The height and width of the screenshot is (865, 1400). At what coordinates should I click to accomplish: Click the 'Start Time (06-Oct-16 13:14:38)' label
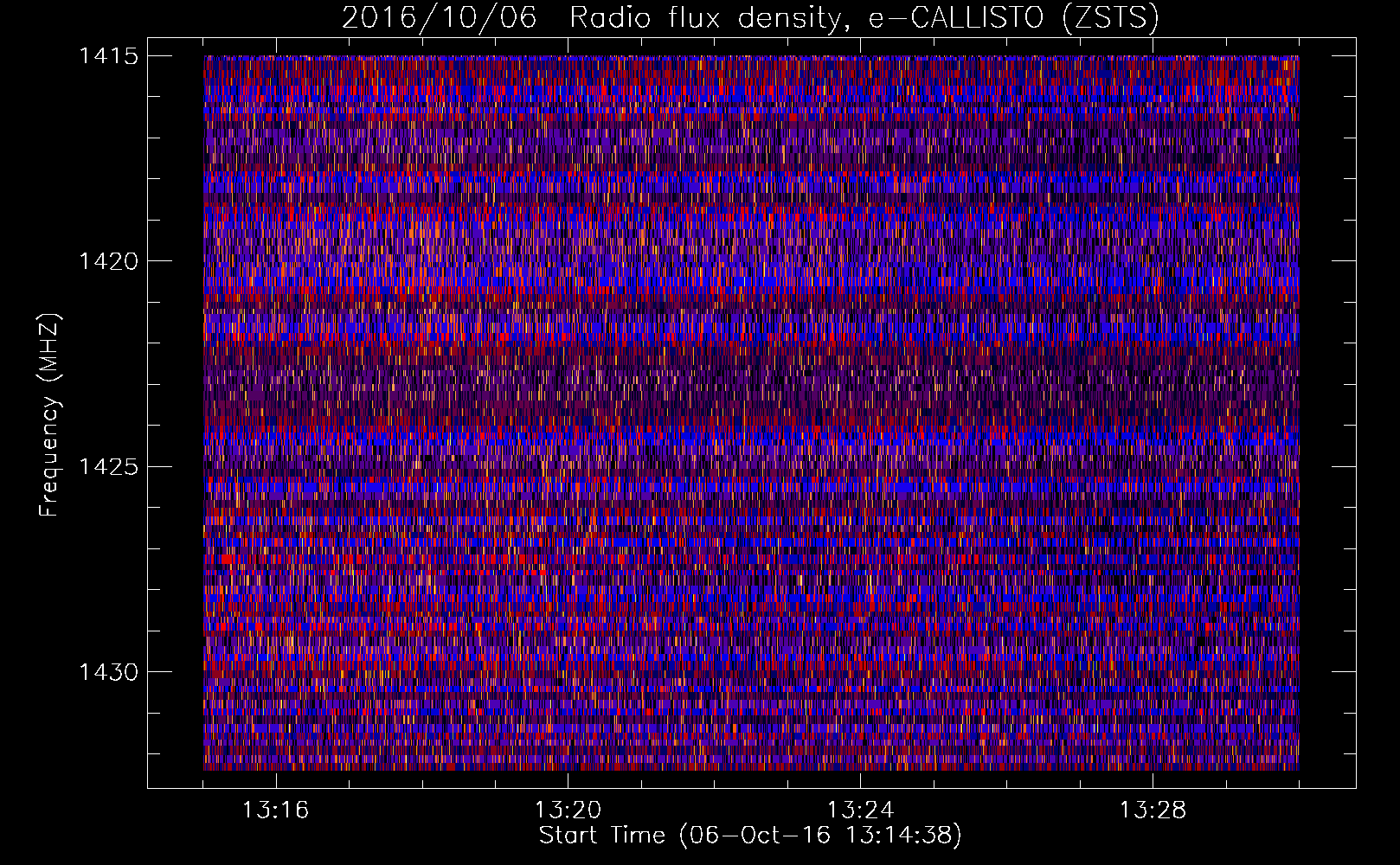750,836
